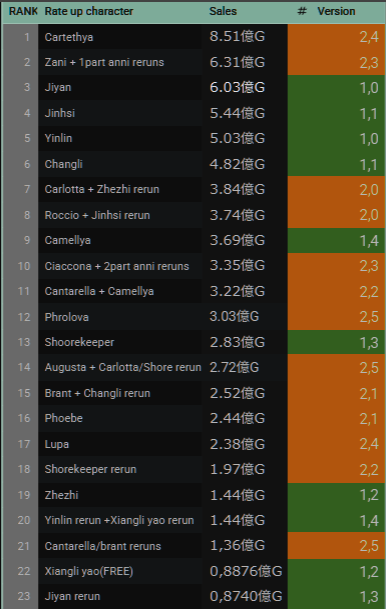The height and width of the screenshot is (609, 386).
Task: Click the 0,8876億G sales value
Action: (x=246, y=571)
